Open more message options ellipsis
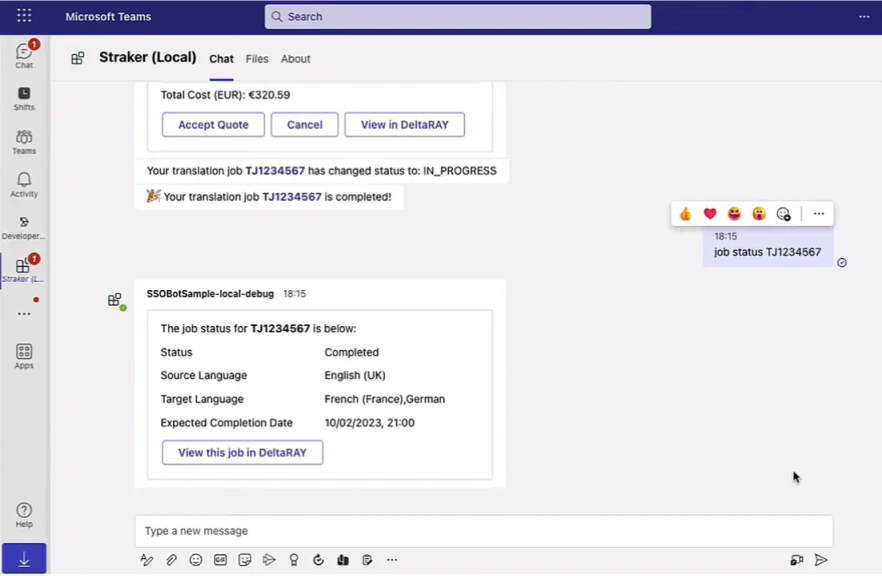This screenshot has width=882, height=576. click(819, 214)
